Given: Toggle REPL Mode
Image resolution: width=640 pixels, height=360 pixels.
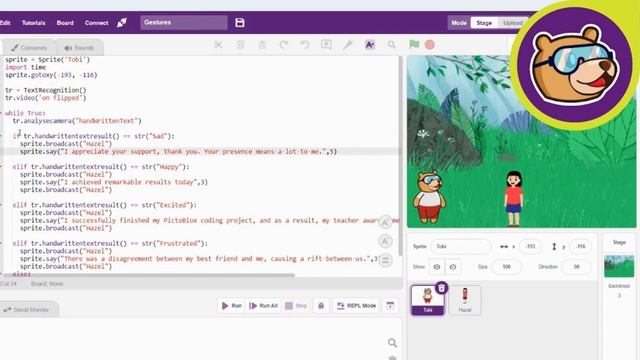Looking at the screenshot, I should (356, 305).
